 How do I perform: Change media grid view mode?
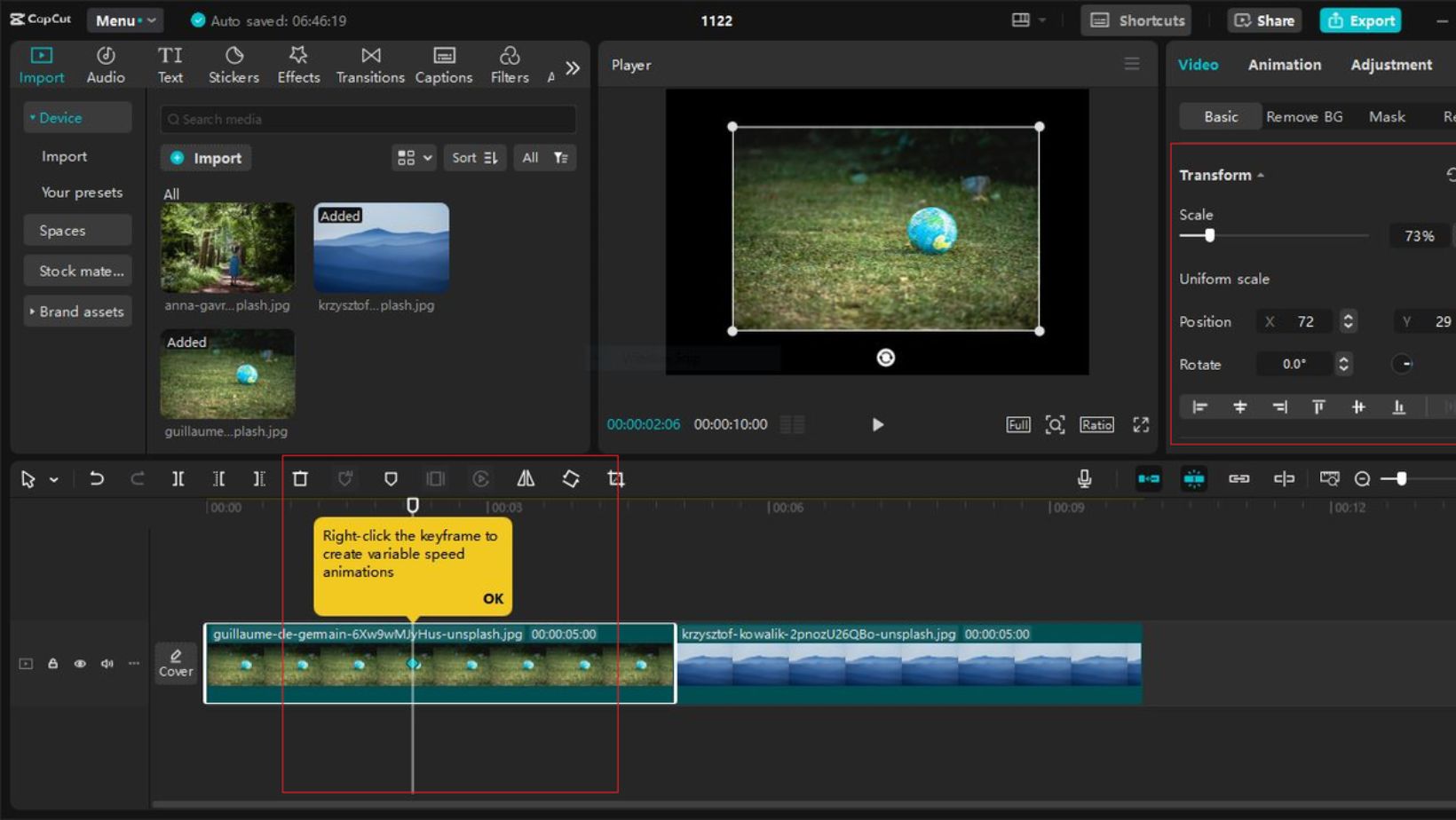[x=414, y=158]
